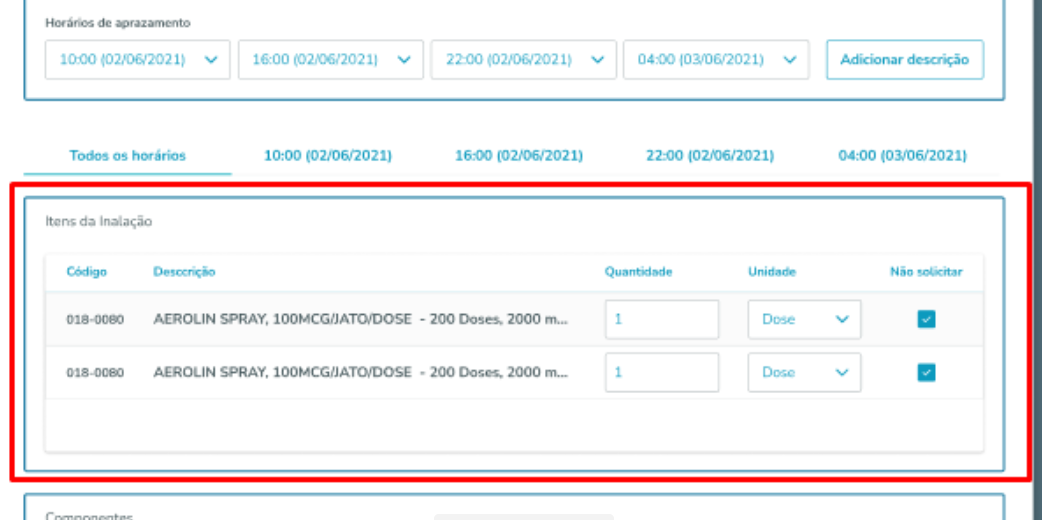Viewport: 1042px width, 520px height.
Task: Select the Todos os horários tab
Action: [128, 156]
